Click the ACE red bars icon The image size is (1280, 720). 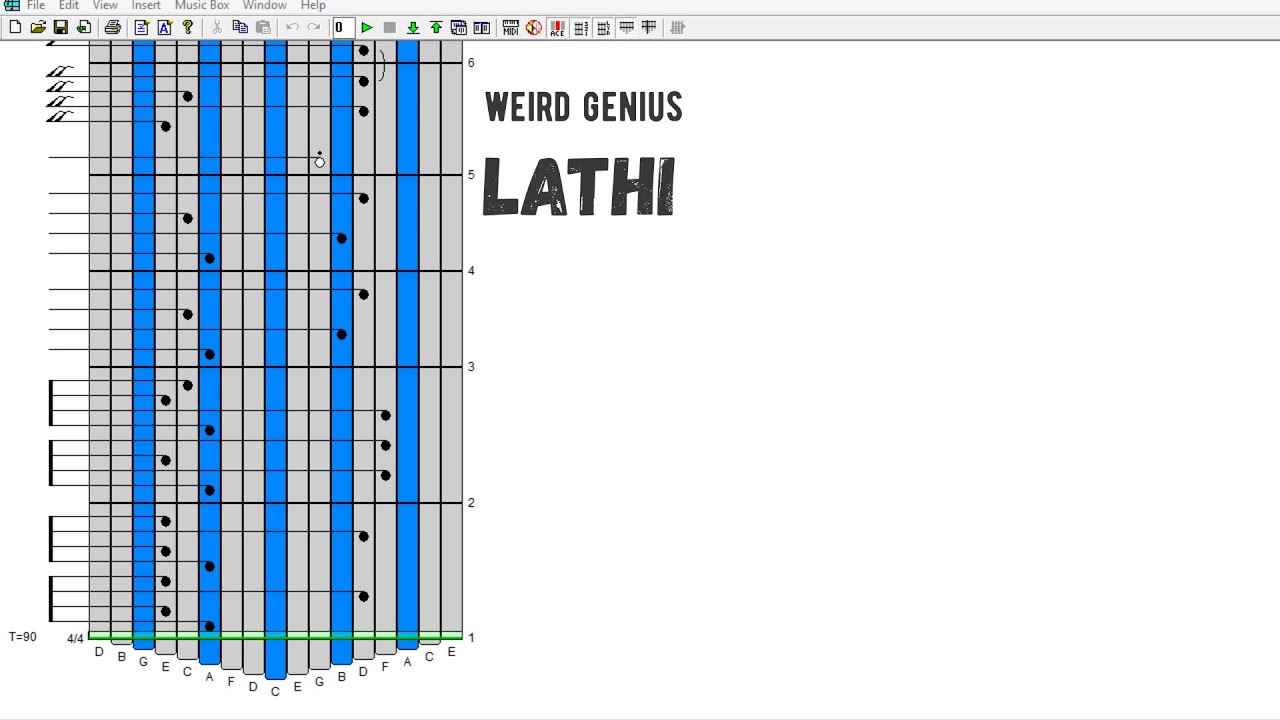(557, 28)
